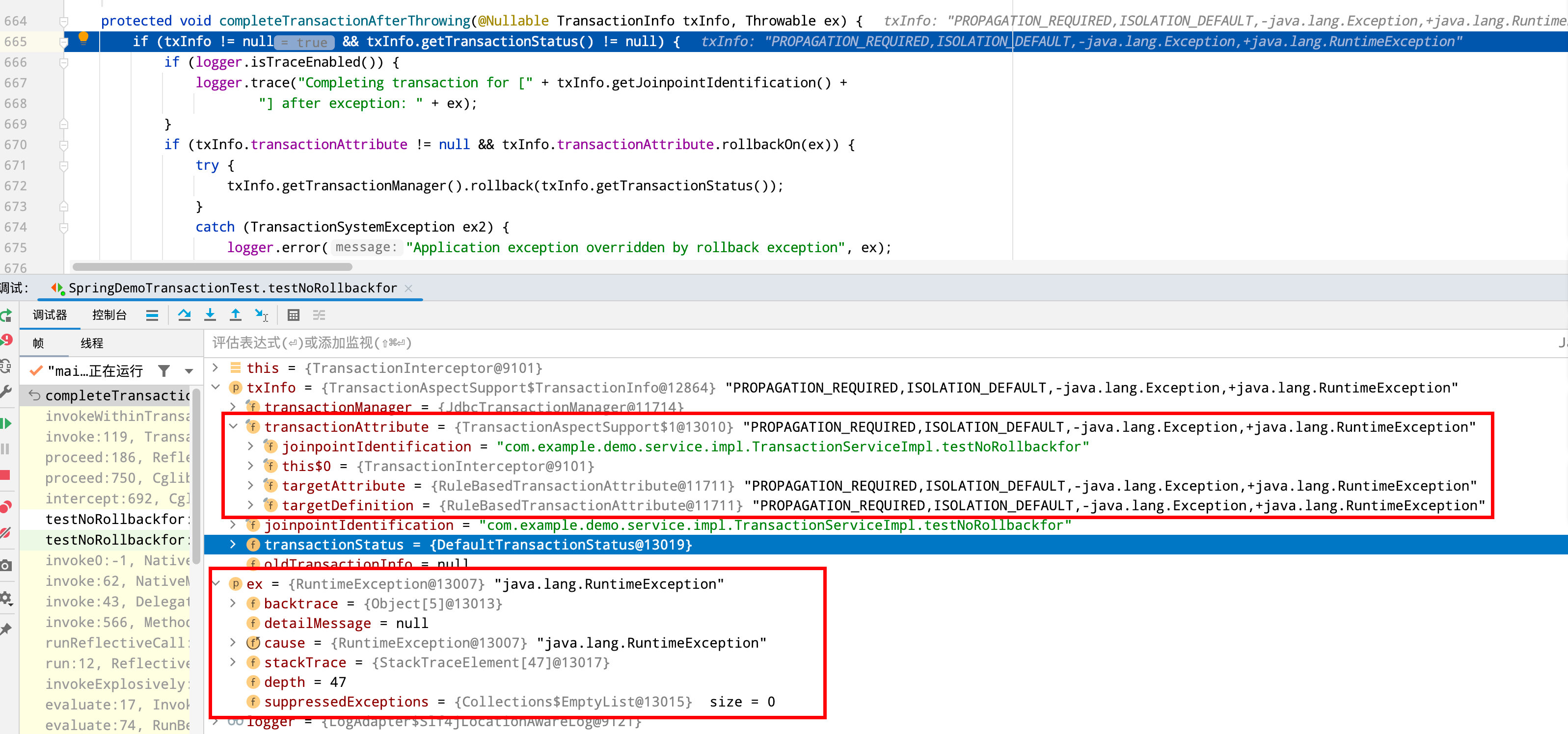Click the Step Over icon
Viewport: 1568px width, 734px height.
tap(185, 315)
